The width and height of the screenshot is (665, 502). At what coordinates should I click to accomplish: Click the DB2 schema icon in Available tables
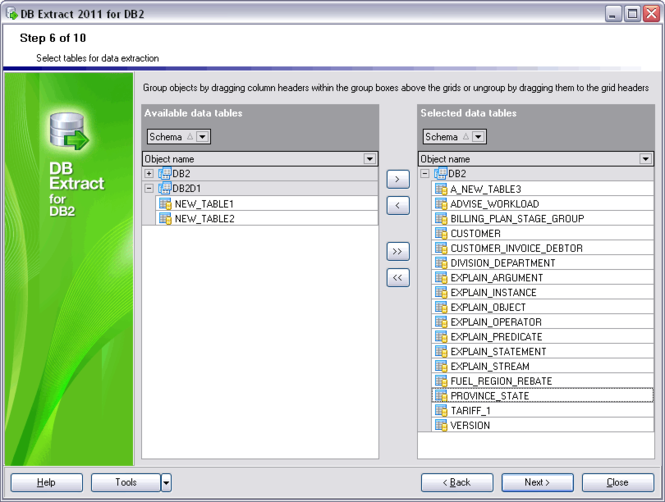(165, 173)
